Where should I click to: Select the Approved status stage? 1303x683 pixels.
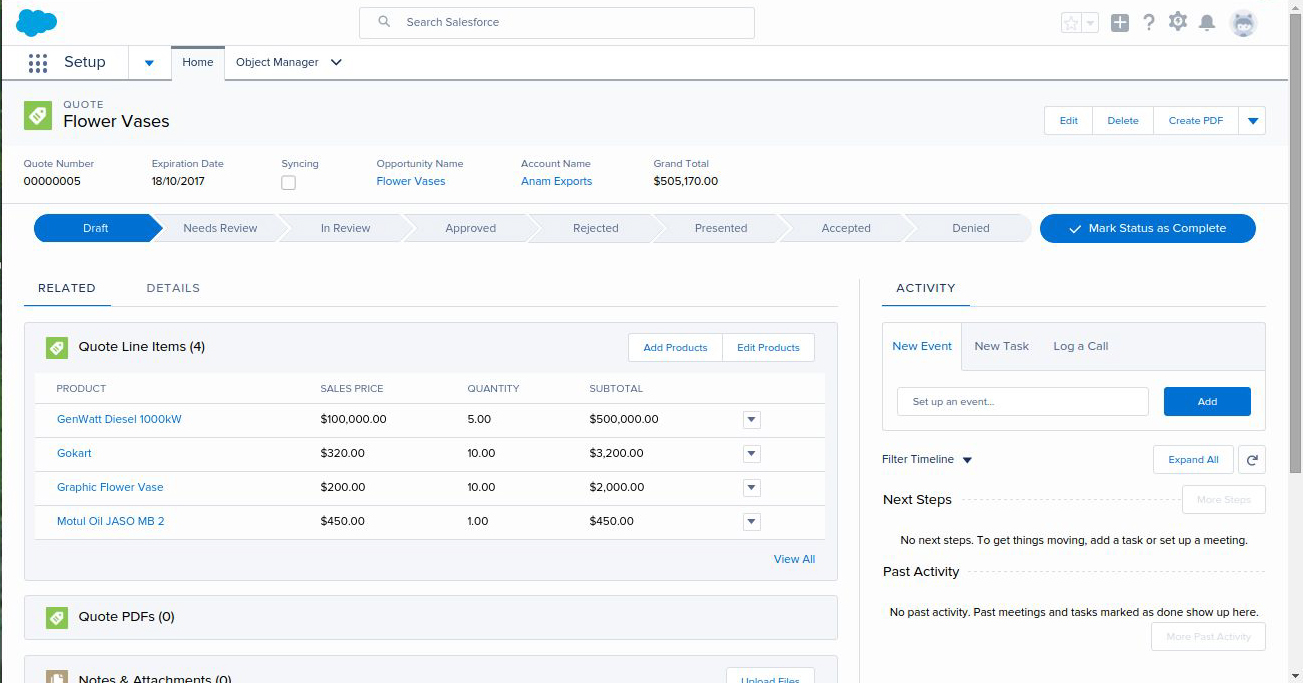[x=470, y=228]
